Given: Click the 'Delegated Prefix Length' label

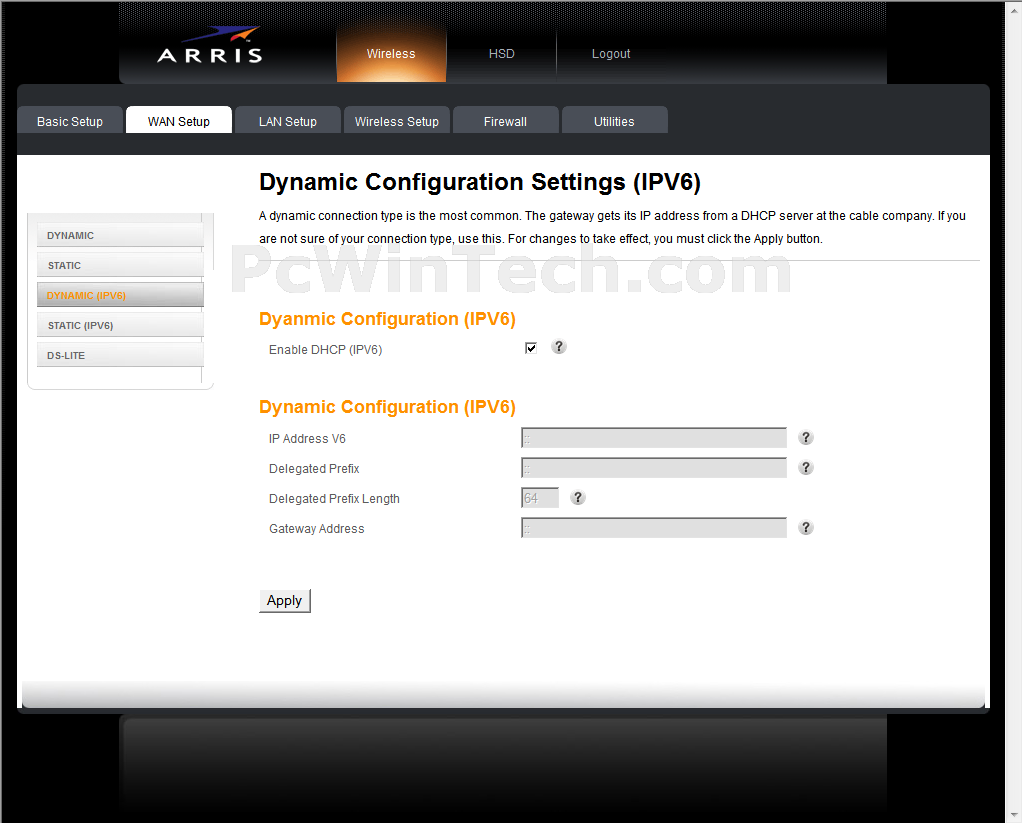Looking at the screenshot, I should click(x=334, y=498).
